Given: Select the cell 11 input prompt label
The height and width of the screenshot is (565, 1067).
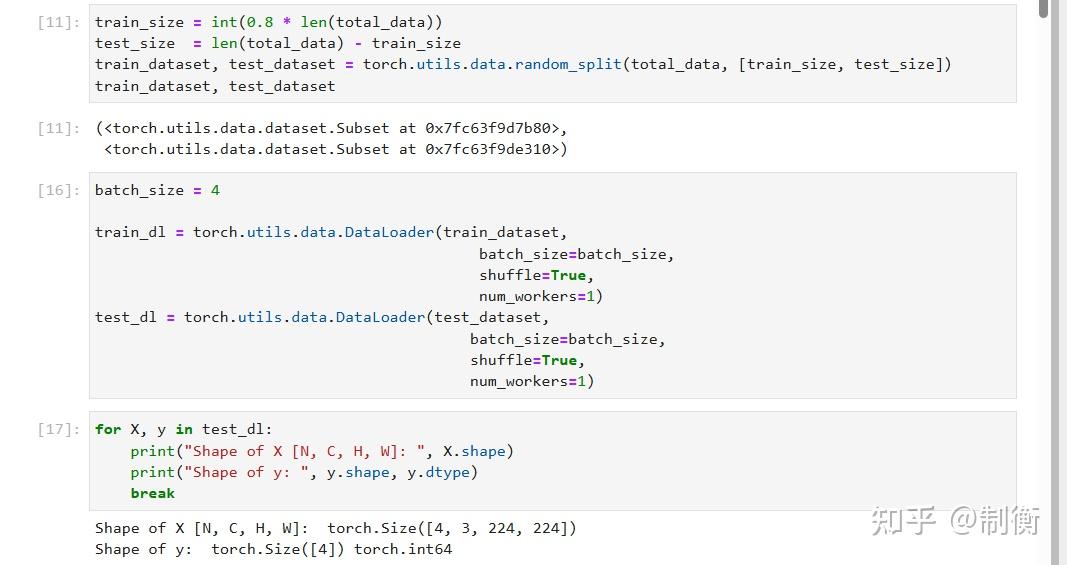Looking at the screenshot, I should 59,22.
